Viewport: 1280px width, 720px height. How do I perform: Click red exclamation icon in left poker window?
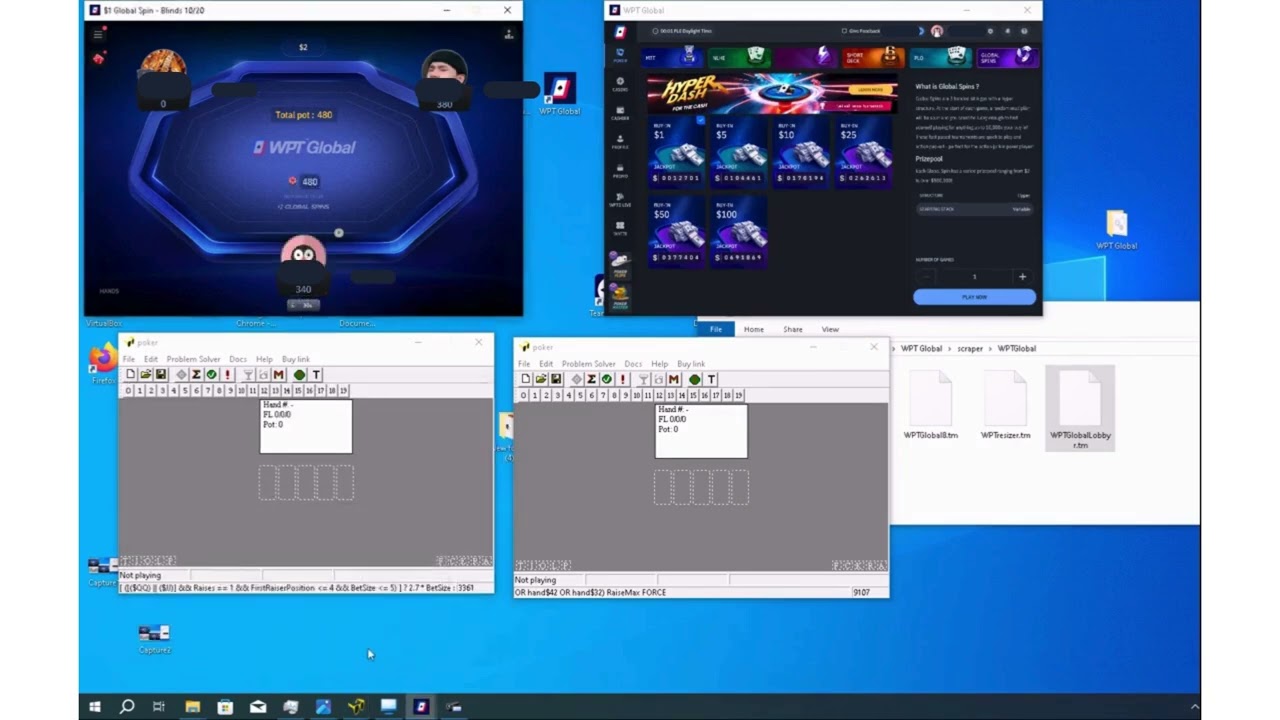tap(228, 375)
